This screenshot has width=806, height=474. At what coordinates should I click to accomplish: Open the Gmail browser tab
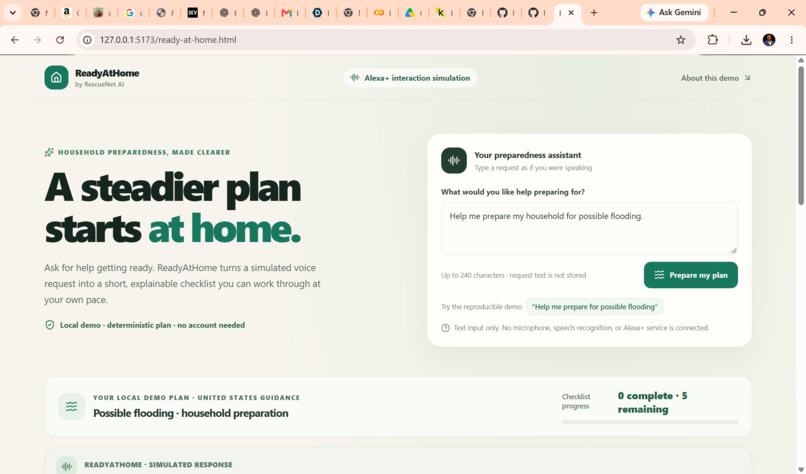tap(290, 13)
